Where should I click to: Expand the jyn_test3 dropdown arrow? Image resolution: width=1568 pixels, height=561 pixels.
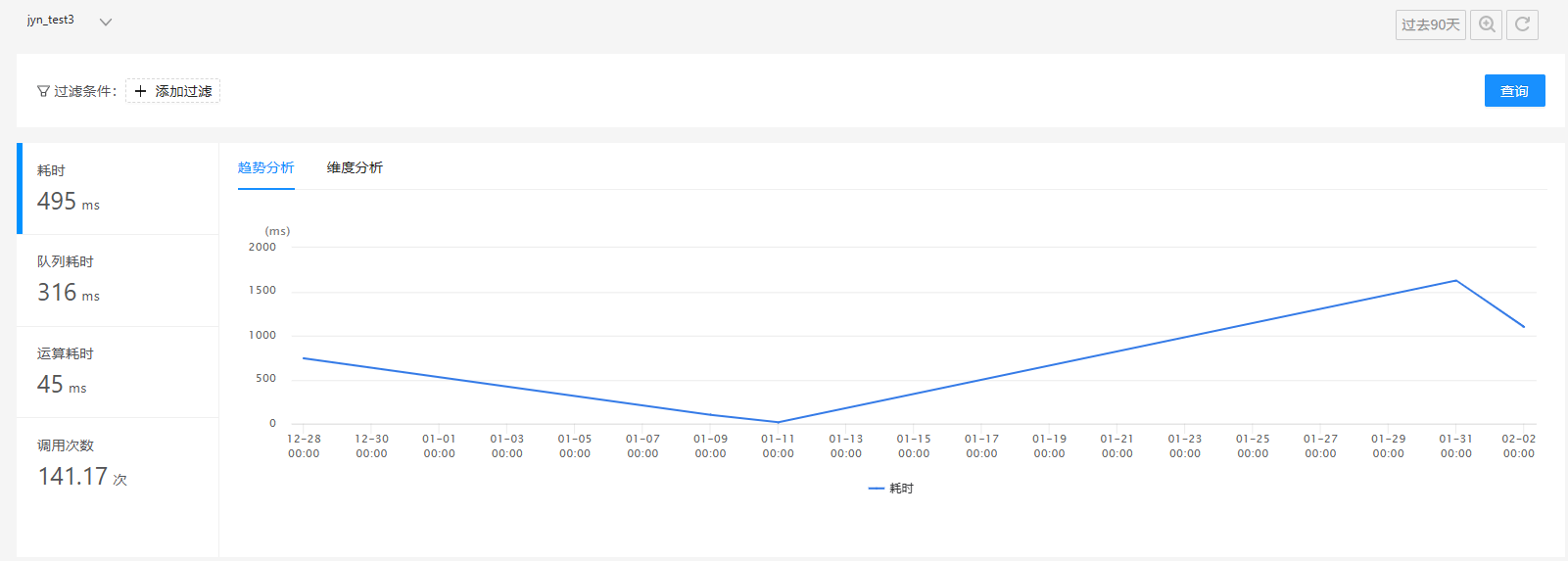pyautogui.click(x=106, y=22)
